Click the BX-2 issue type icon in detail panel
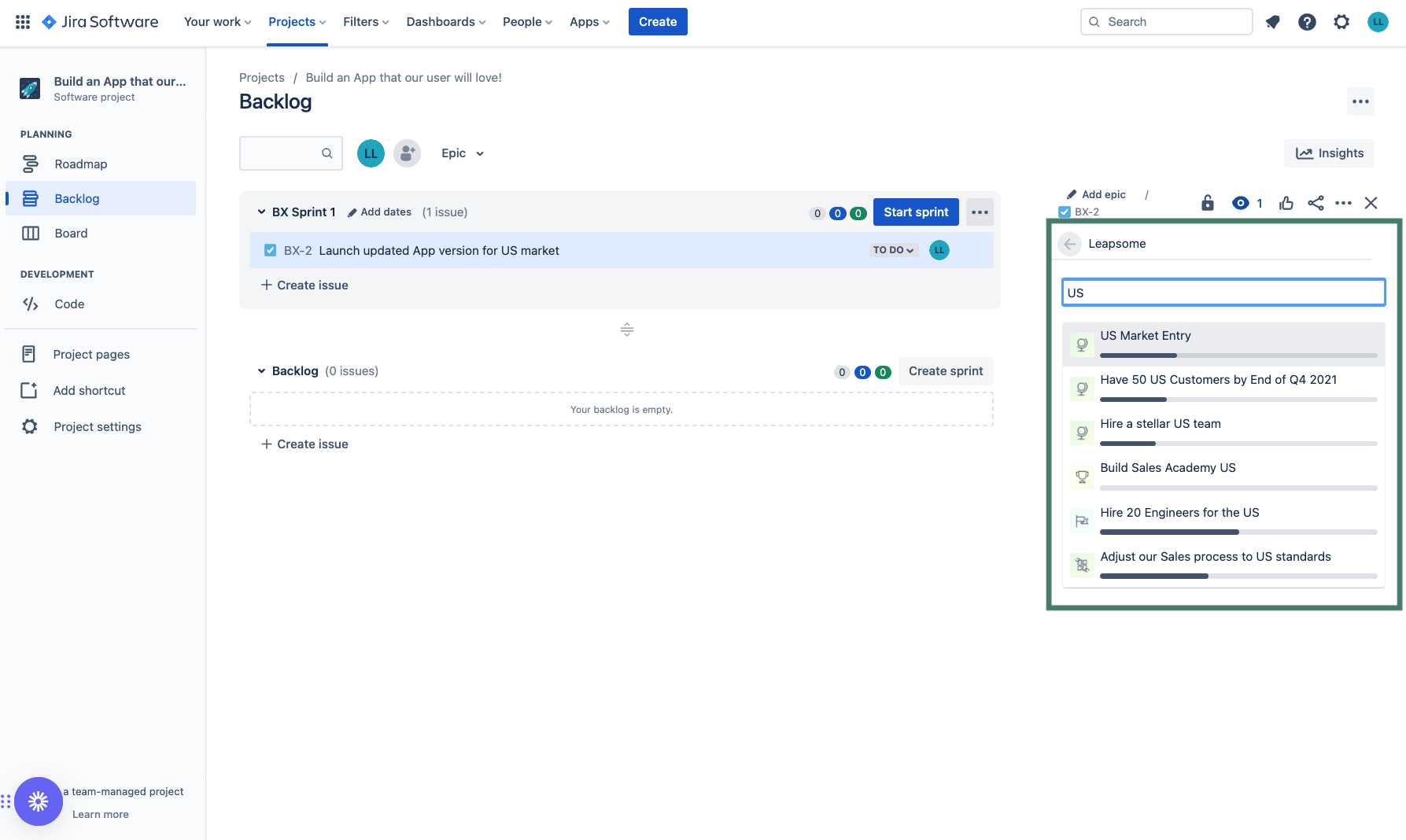This screenshot has width=1406, height=840. 1065,212
